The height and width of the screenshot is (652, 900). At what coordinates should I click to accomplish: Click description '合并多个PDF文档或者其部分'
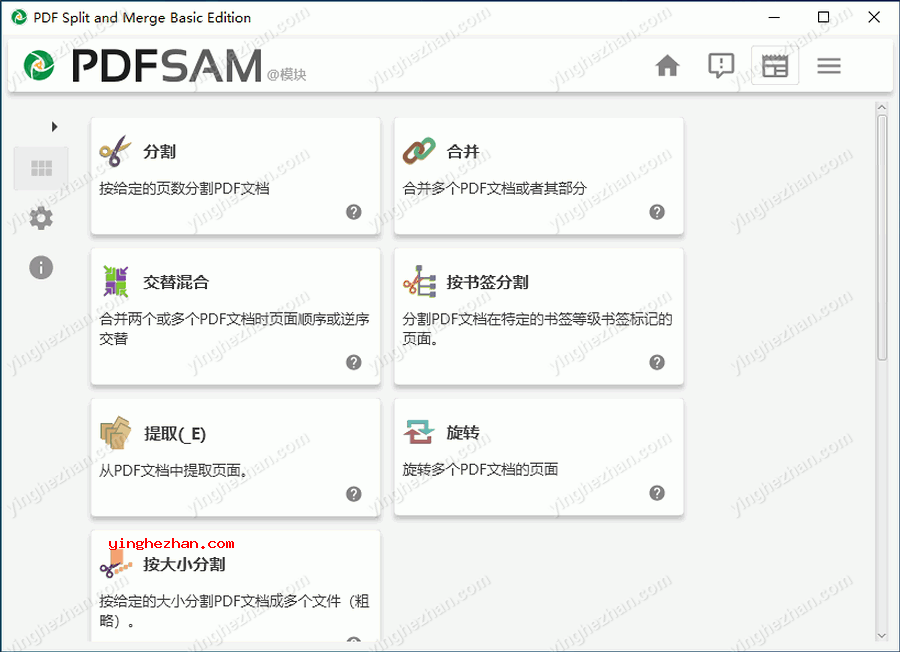click(x=495, y=188)
